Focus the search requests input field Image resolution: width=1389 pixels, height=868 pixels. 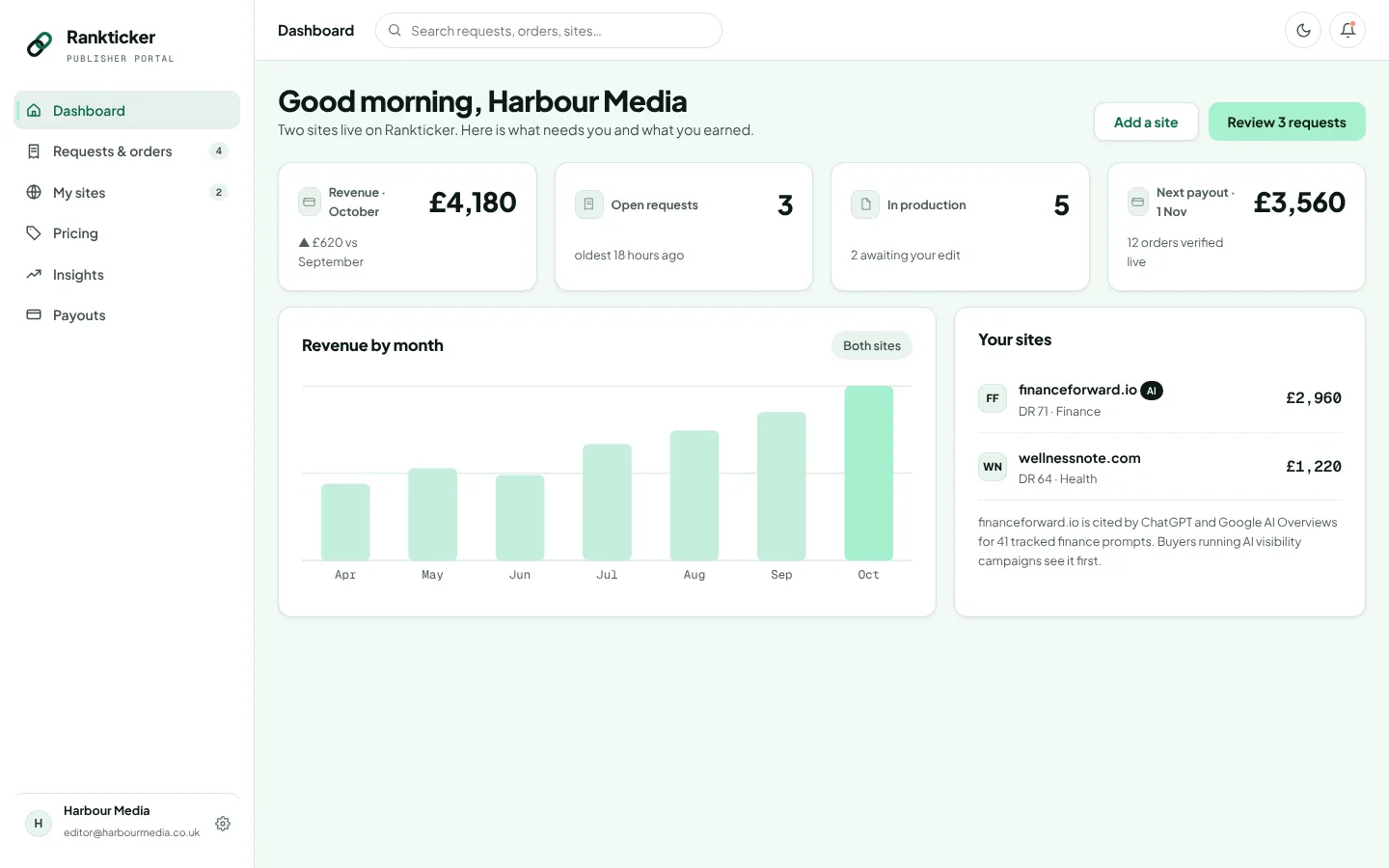click(549, 30)
